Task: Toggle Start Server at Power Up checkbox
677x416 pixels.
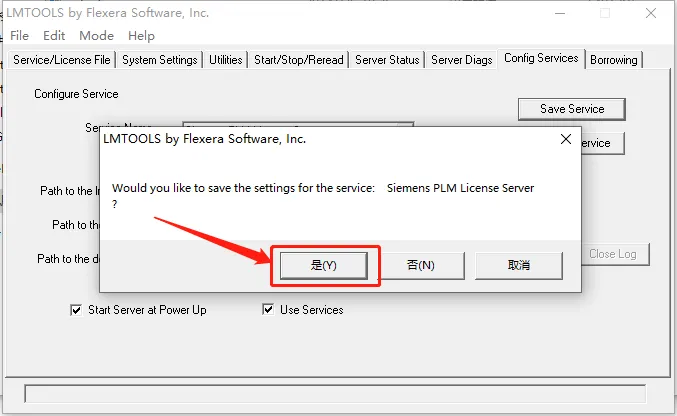Action: (x=76, y=310)
